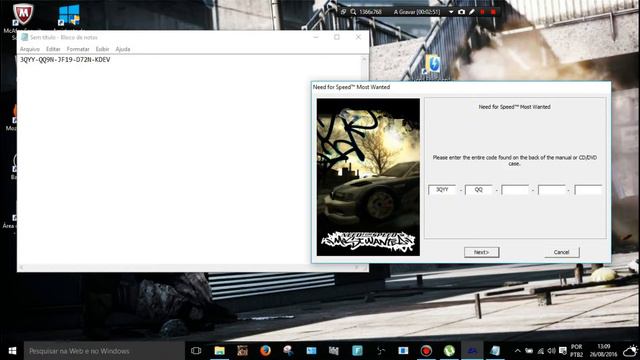Focus the second code field containing QQ
Screen dimensions: 640x360
click(x=478, y=190)
